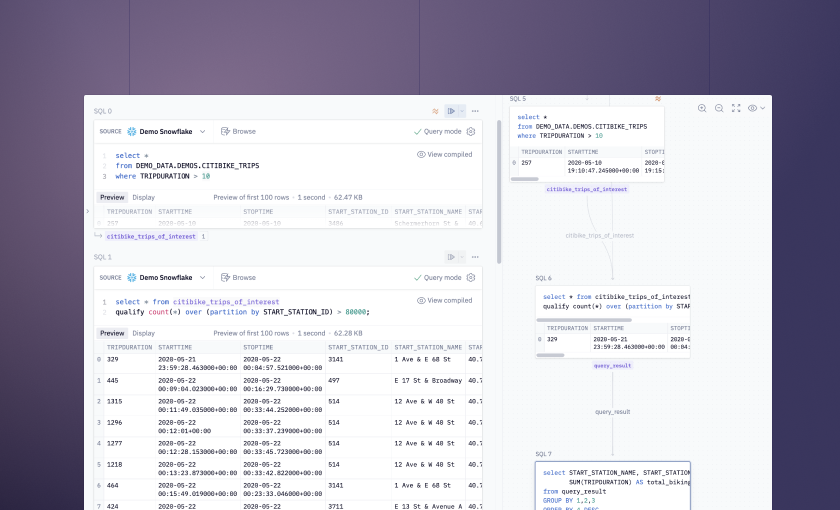840x510 pixels.
Task: Select Preview tab in SQL 0
Action: click(112, 197)
